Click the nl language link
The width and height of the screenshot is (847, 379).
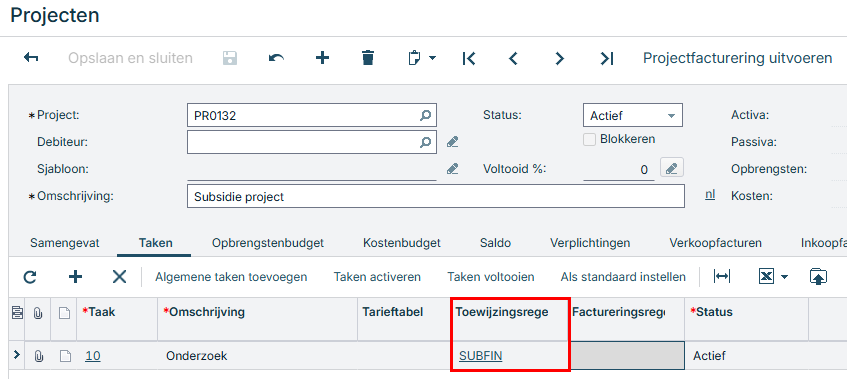click(710, 194)
